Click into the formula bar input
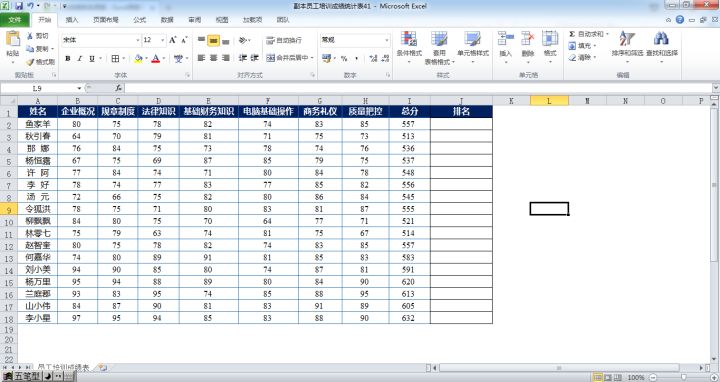Image resolution: width=720 pixels, height=382 pixels. (x=418, y=88)
